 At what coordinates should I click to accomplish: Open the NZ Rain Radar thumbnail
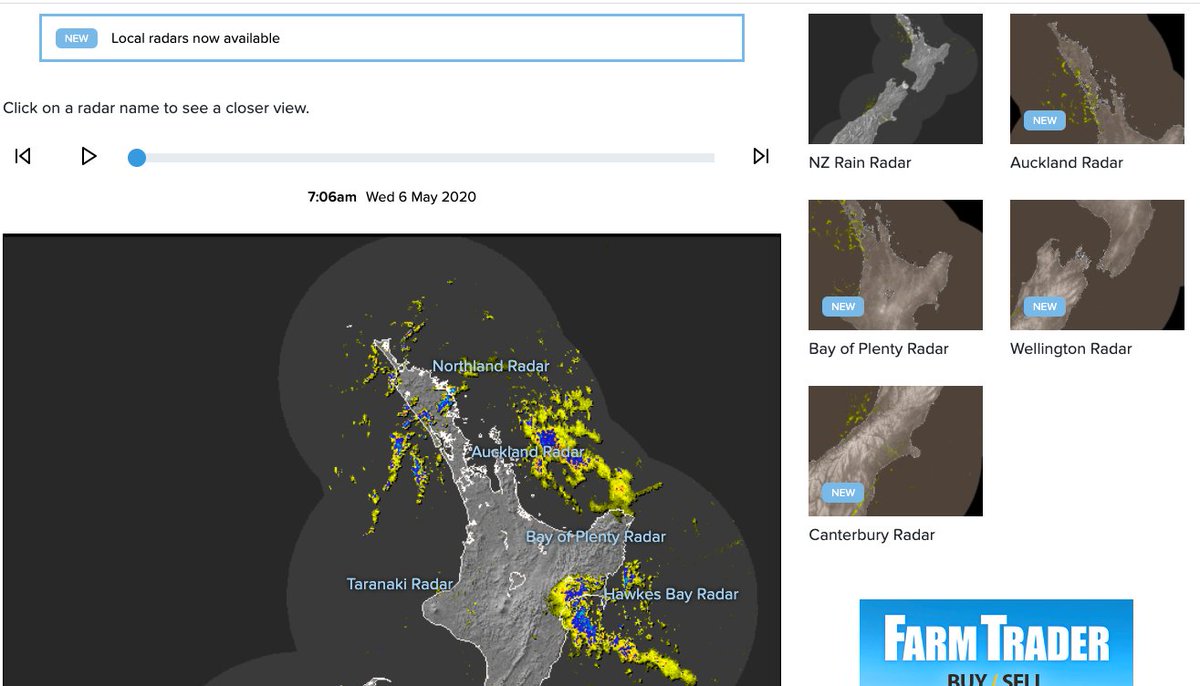(895, 79)
